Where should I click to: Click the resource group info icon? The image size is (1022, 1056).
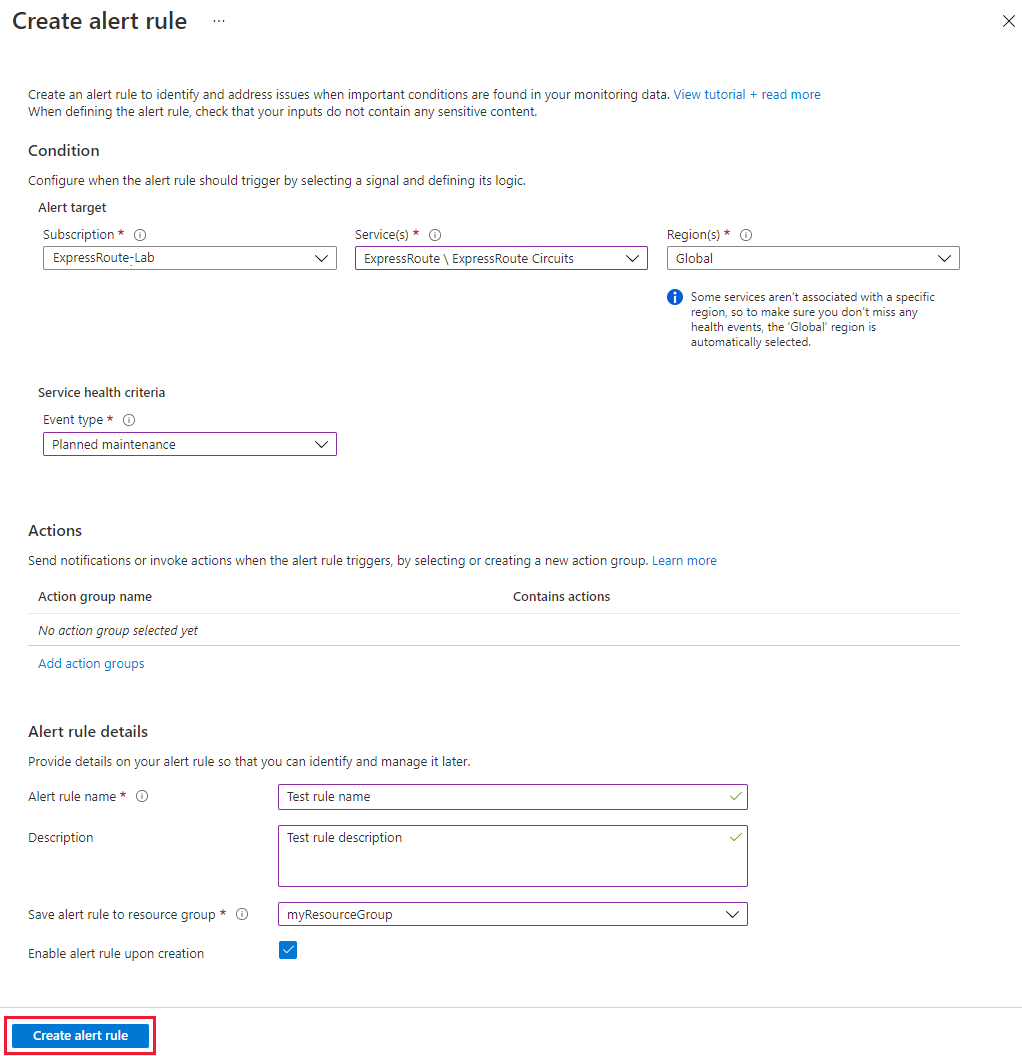[x=242, y=914]
